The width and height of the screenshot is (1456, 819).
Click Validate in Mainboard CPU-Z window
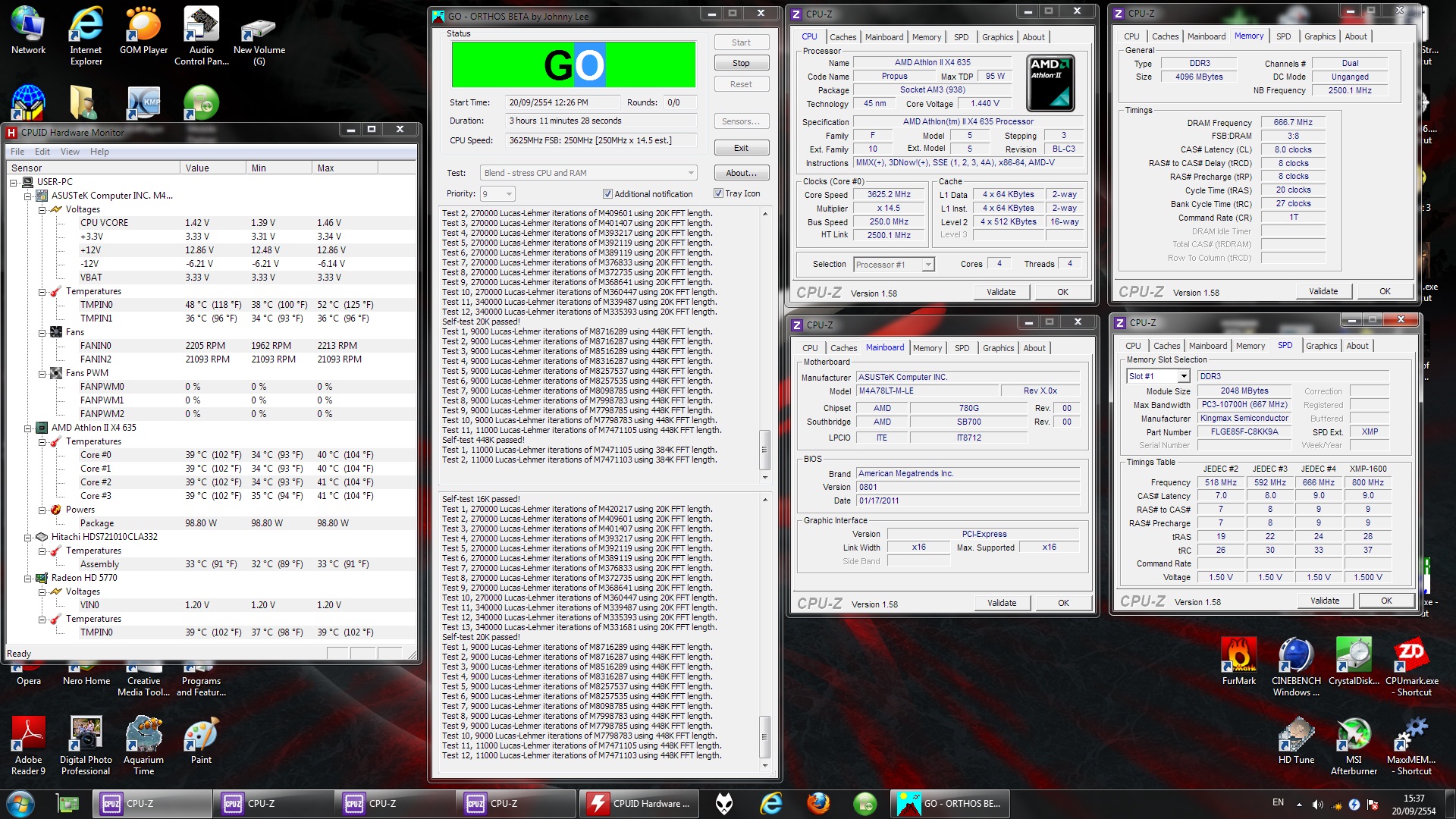[x=1002, y=603]
